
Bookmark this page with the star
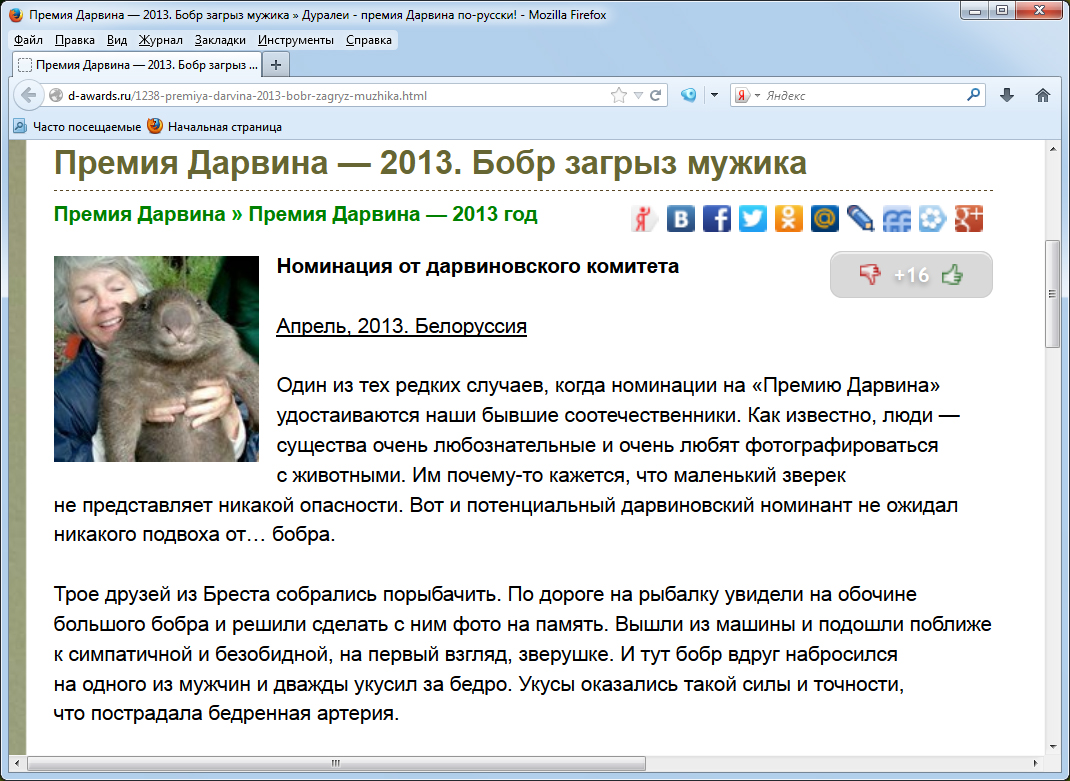[x=619, y=96]
